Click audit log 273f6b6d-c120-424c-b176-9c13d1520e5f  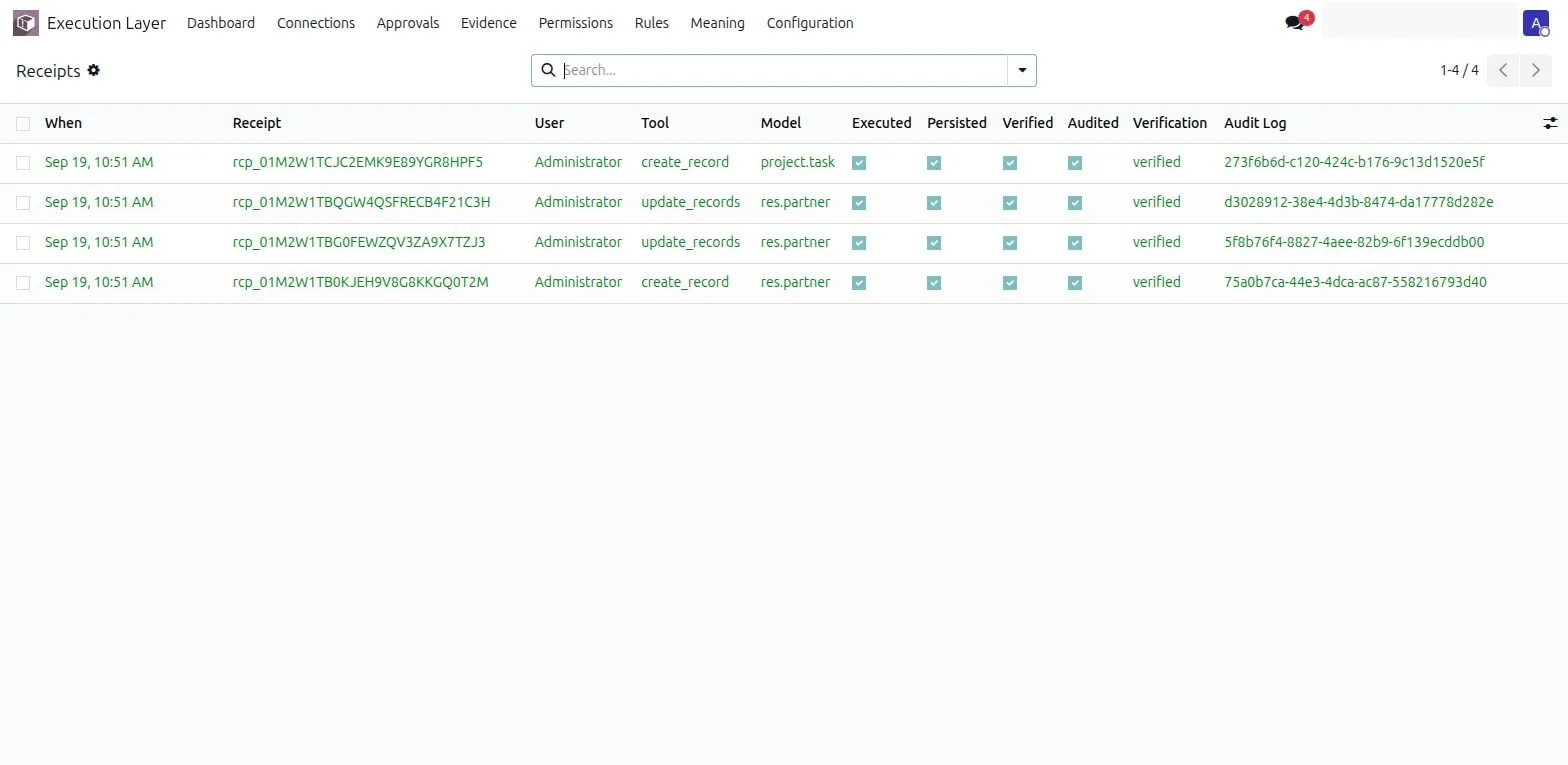[1355, 162]
